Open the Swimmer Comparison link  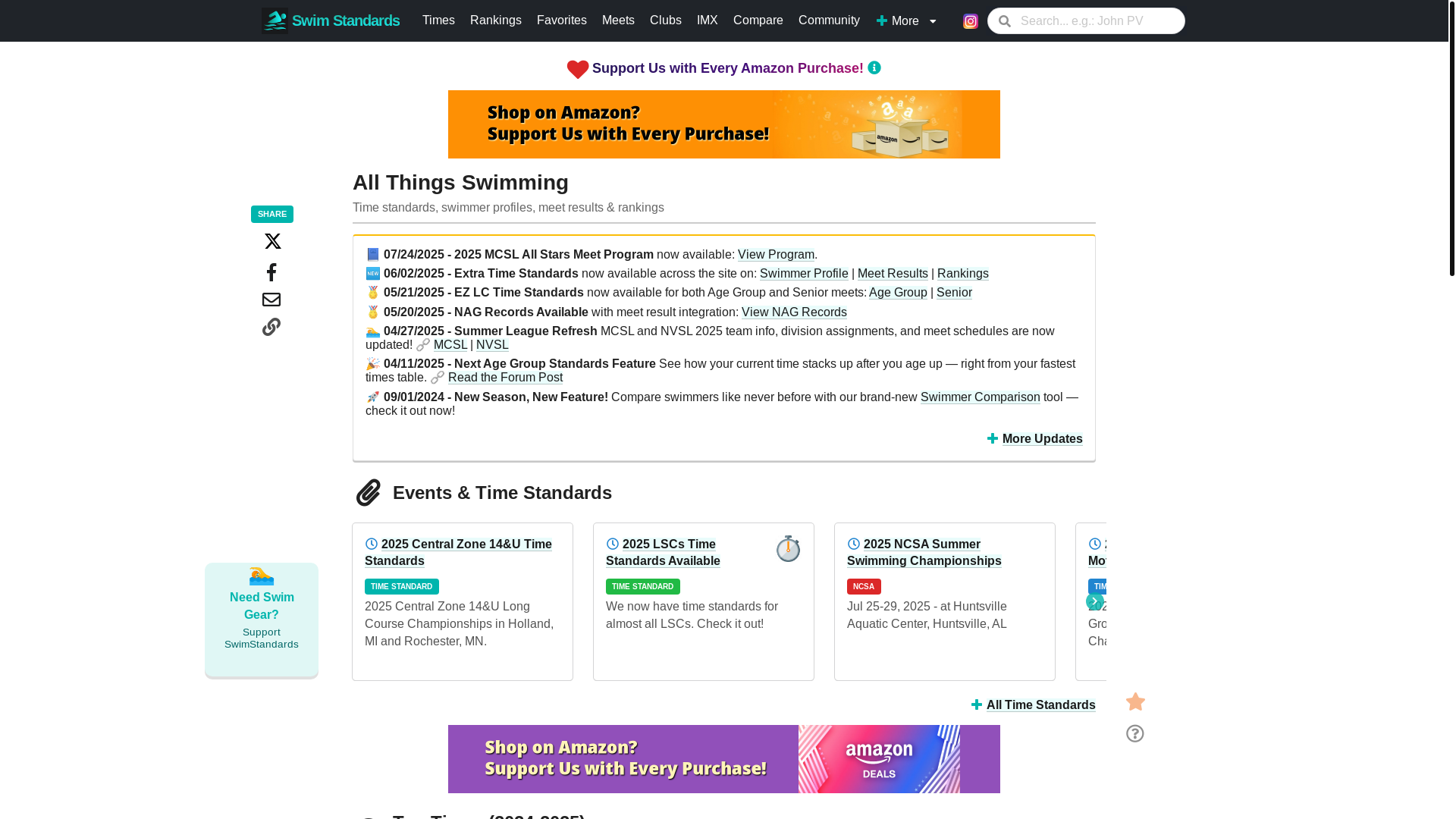pos(980,397)
